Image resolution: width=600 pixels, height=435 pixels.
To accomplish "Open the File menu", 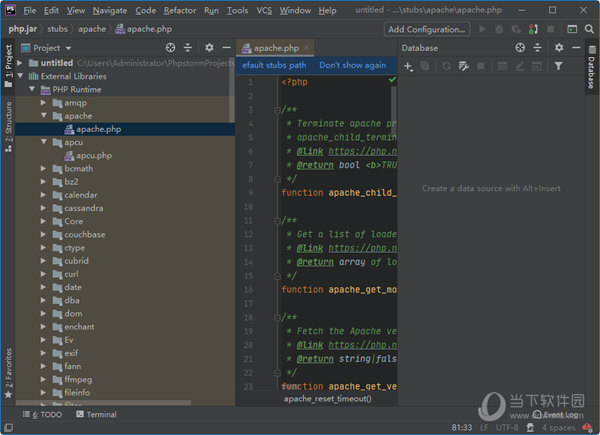I will click(x=29, y=11).
